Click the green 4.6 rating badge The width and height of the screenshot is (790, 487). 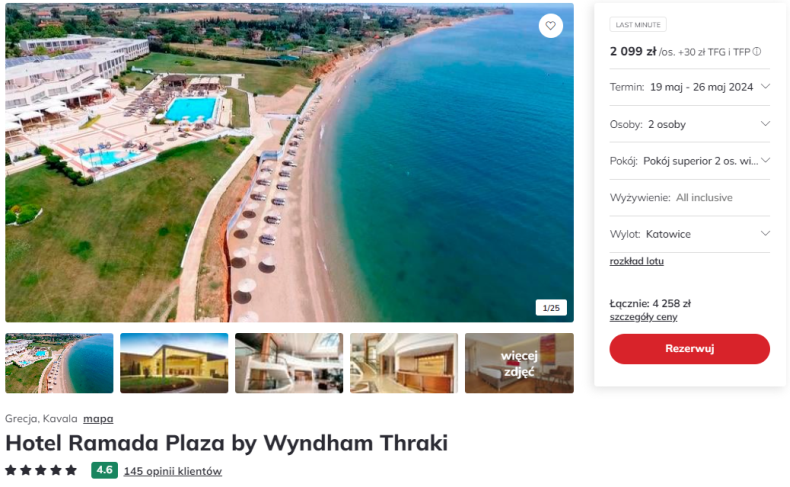[104, 470]
